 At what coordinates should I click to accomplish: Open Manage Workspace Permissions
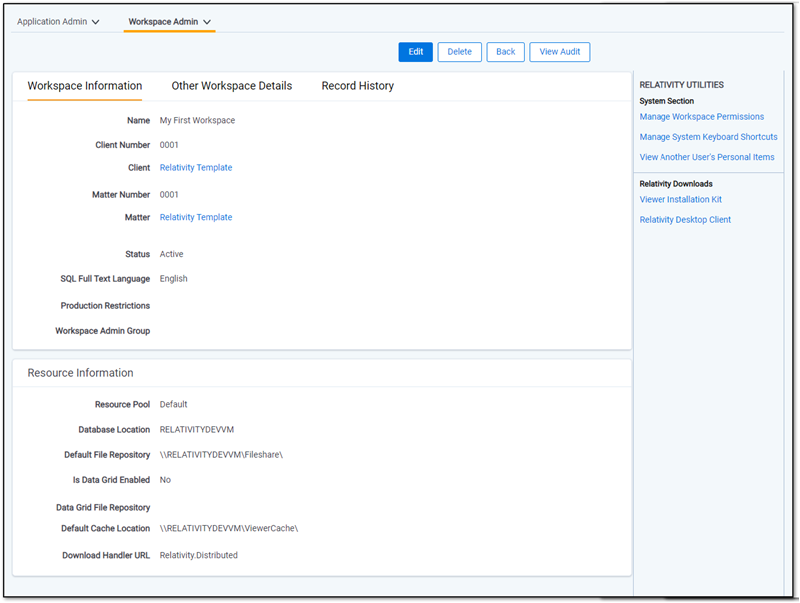702,117
